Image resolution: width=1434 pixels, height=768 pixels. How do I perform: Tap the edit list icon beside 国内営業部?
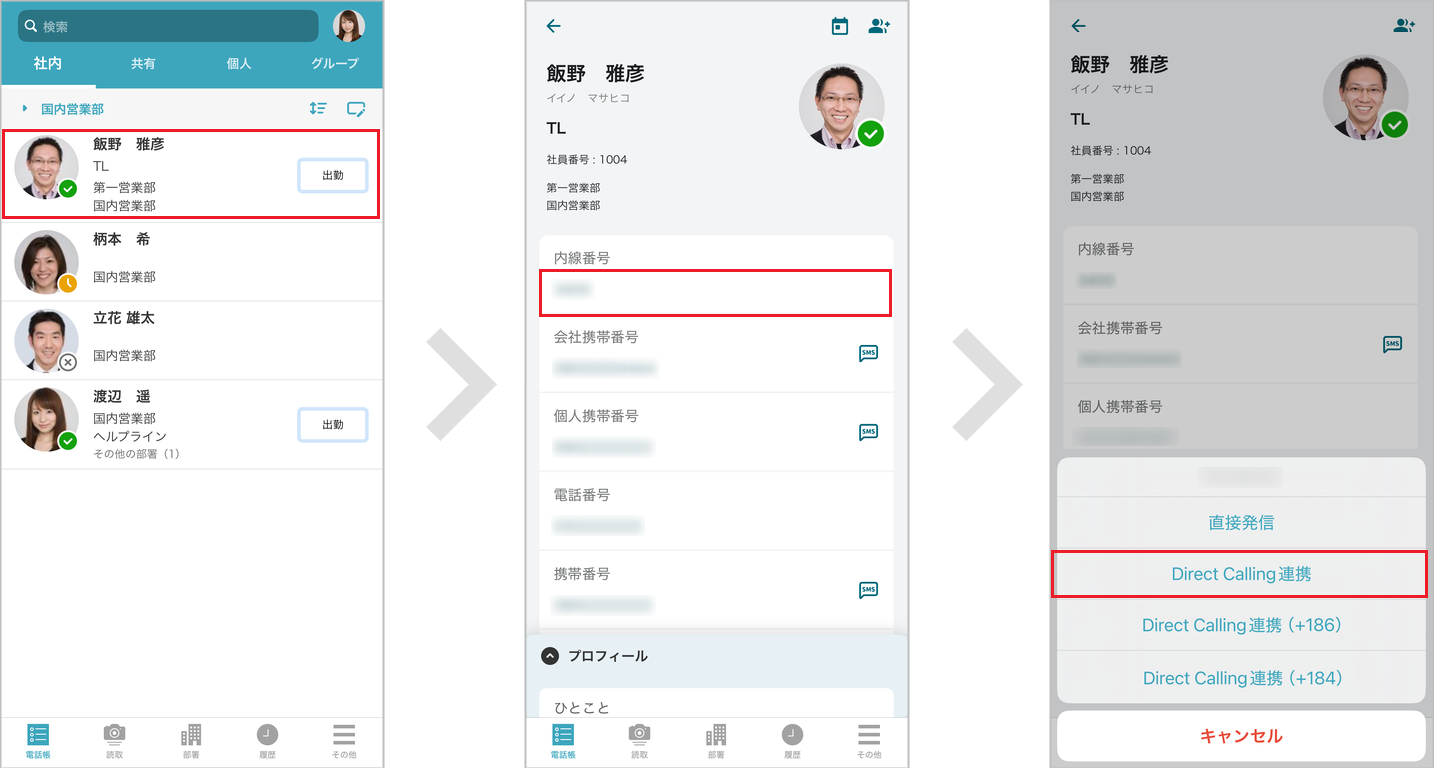(356, 108)
